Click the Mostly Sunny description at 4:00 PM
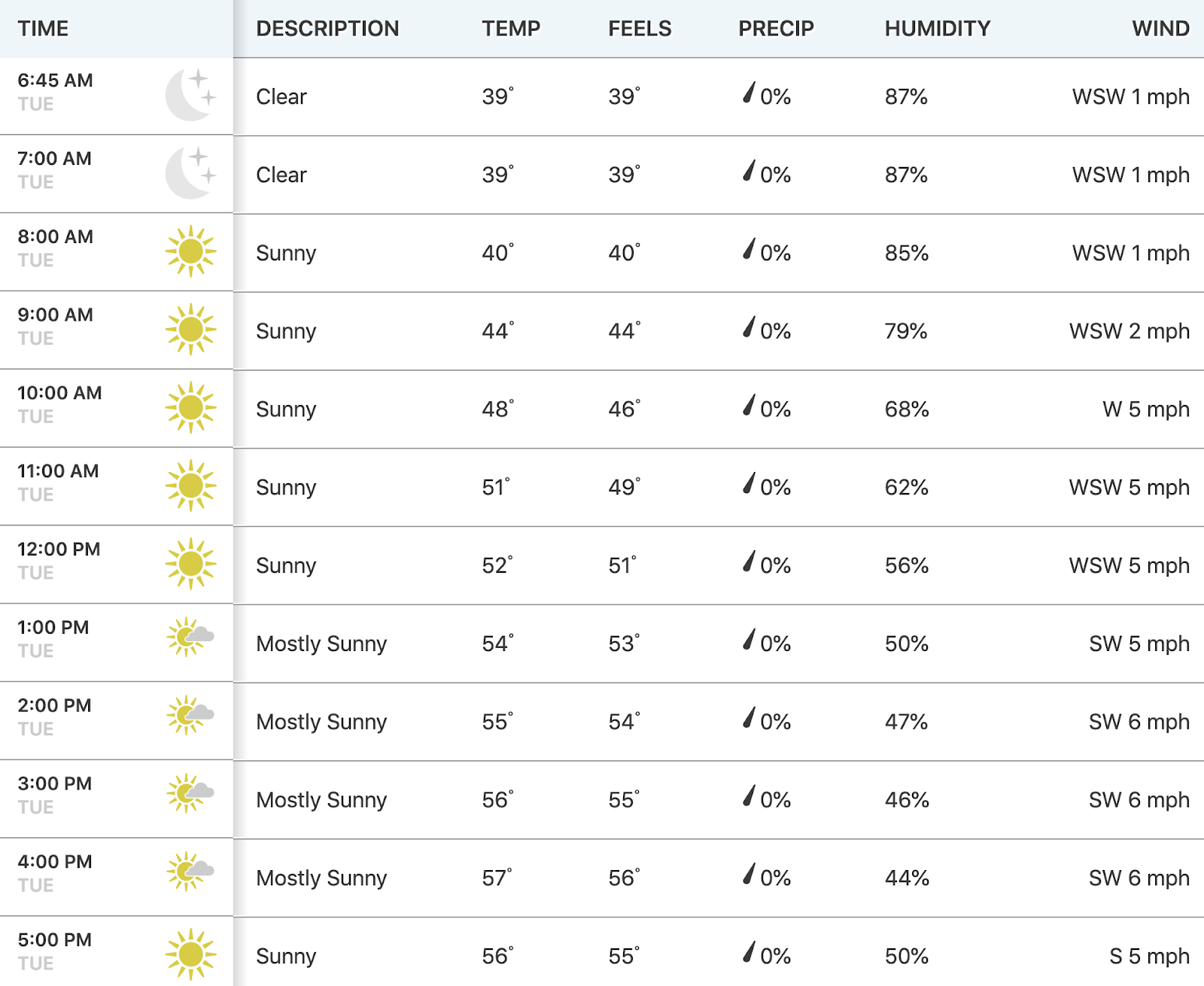The image size is (1204, 986). click(x=321, y=878)
